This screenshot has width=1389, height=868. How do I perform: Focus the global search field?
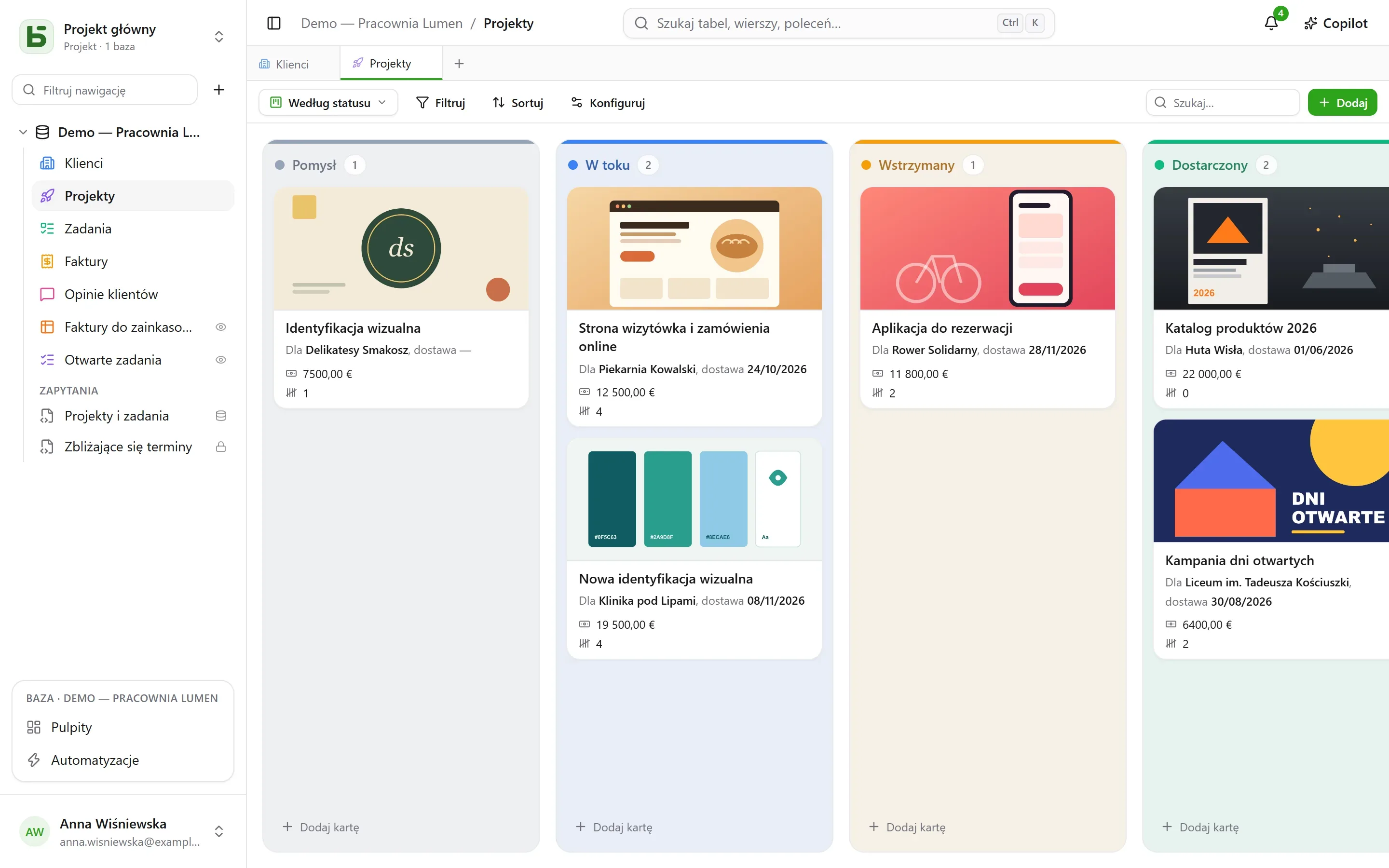click(x=839, y=24)
